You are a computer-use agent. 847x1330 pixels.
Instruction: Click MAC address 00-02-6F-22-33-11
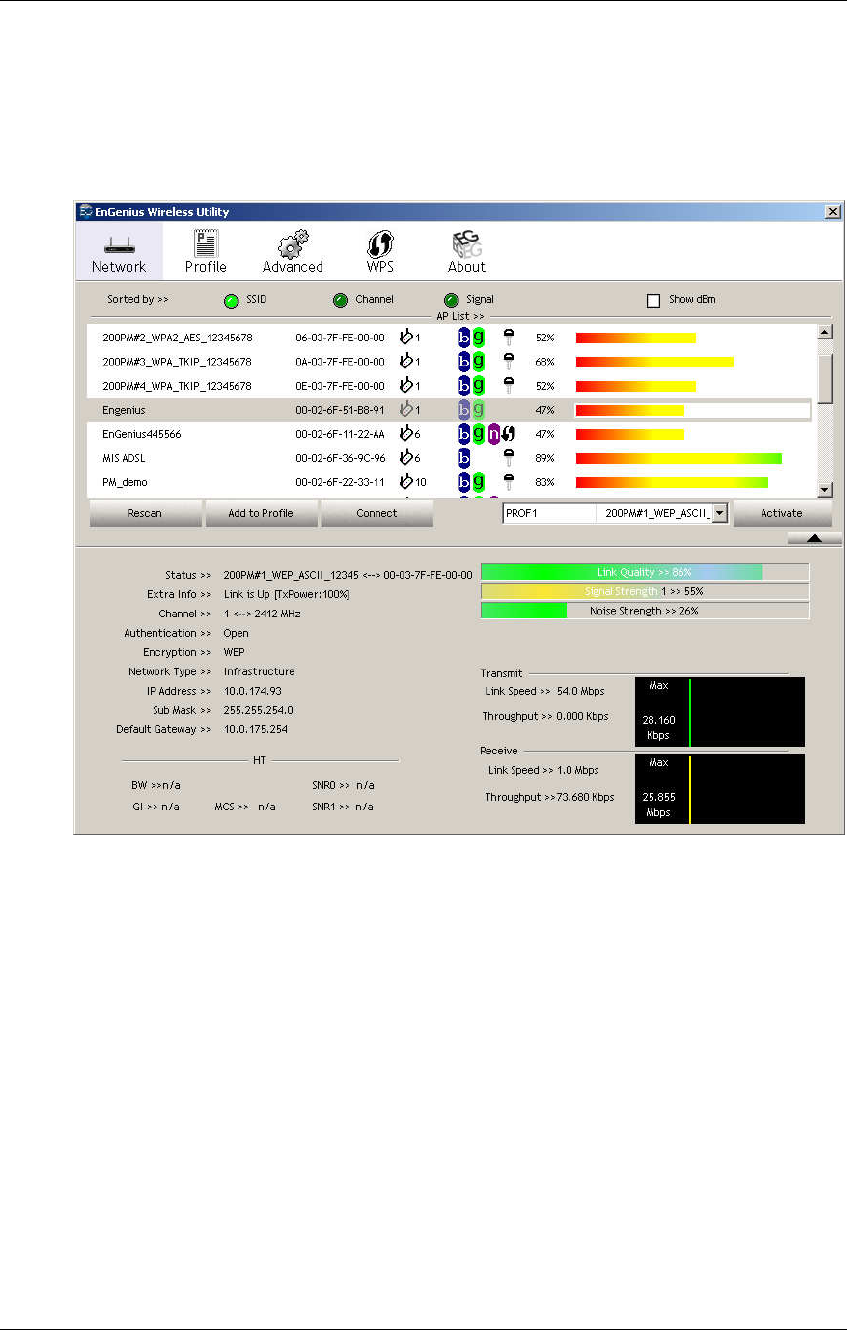click(340, 482)
